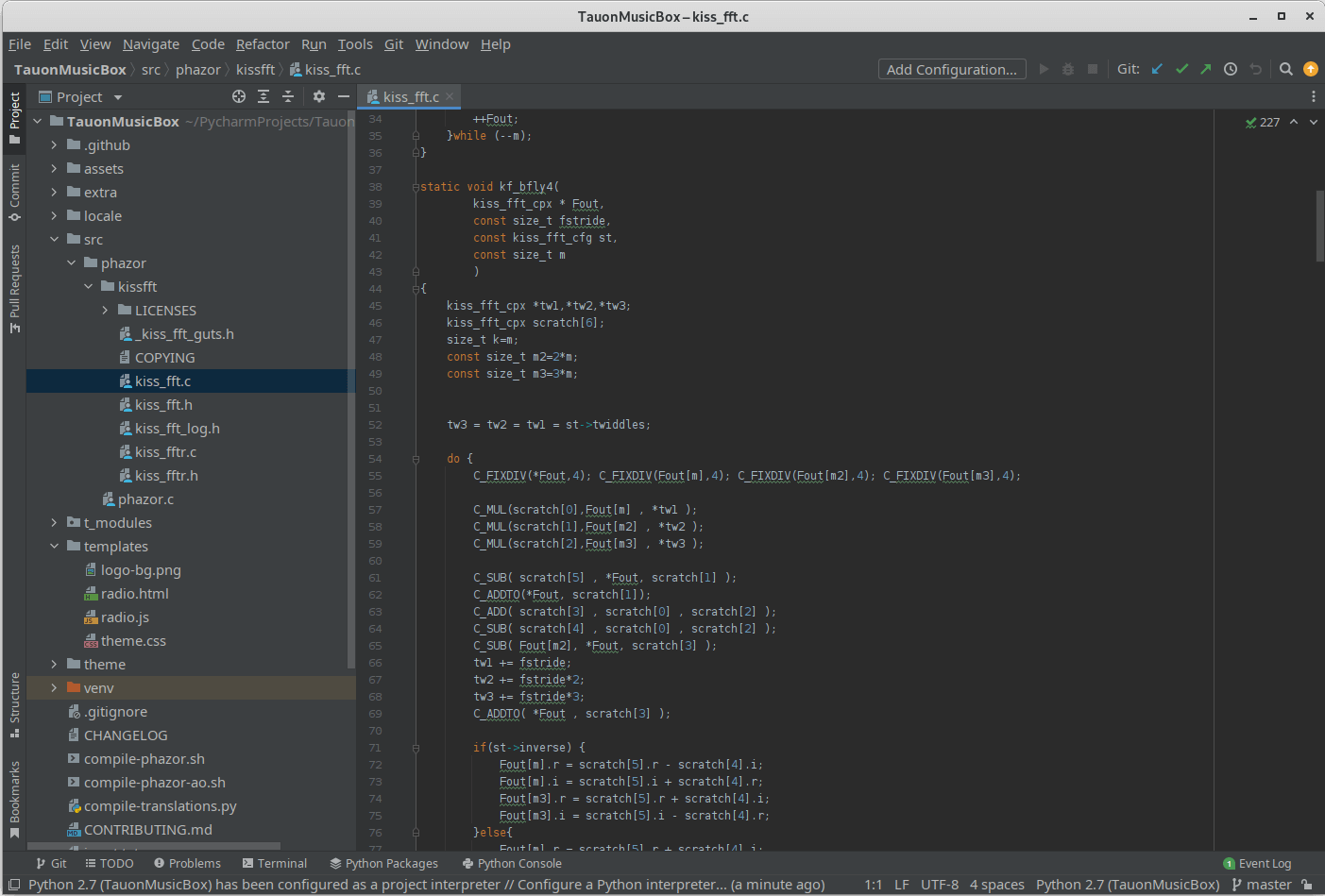Open Search Everywhere with the magnifier icon
Viewport: 1325px width, 896px height.
point(1285,69)
